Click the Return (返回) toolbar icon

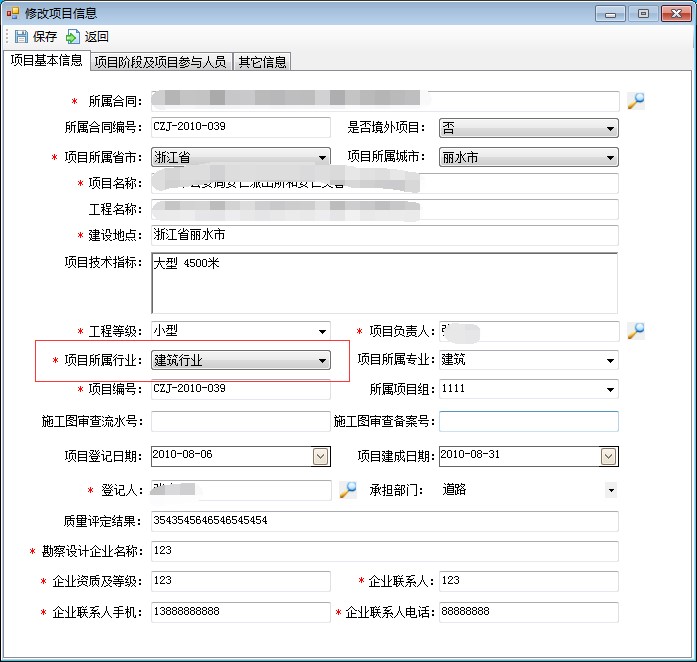[x=72, y=36]
